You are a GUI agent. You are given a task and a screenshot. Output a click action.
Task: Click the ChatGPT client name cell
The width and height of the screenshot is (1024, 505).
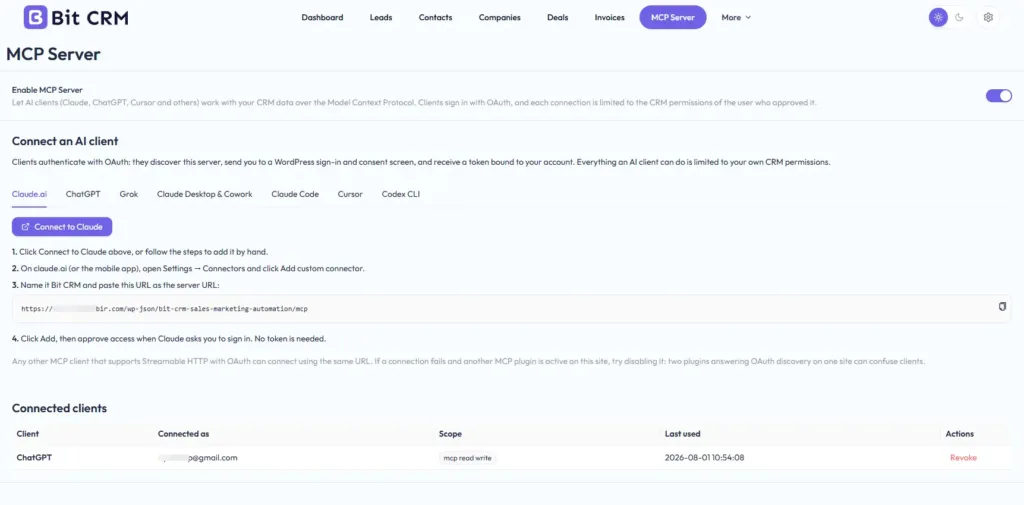point(34,457)
